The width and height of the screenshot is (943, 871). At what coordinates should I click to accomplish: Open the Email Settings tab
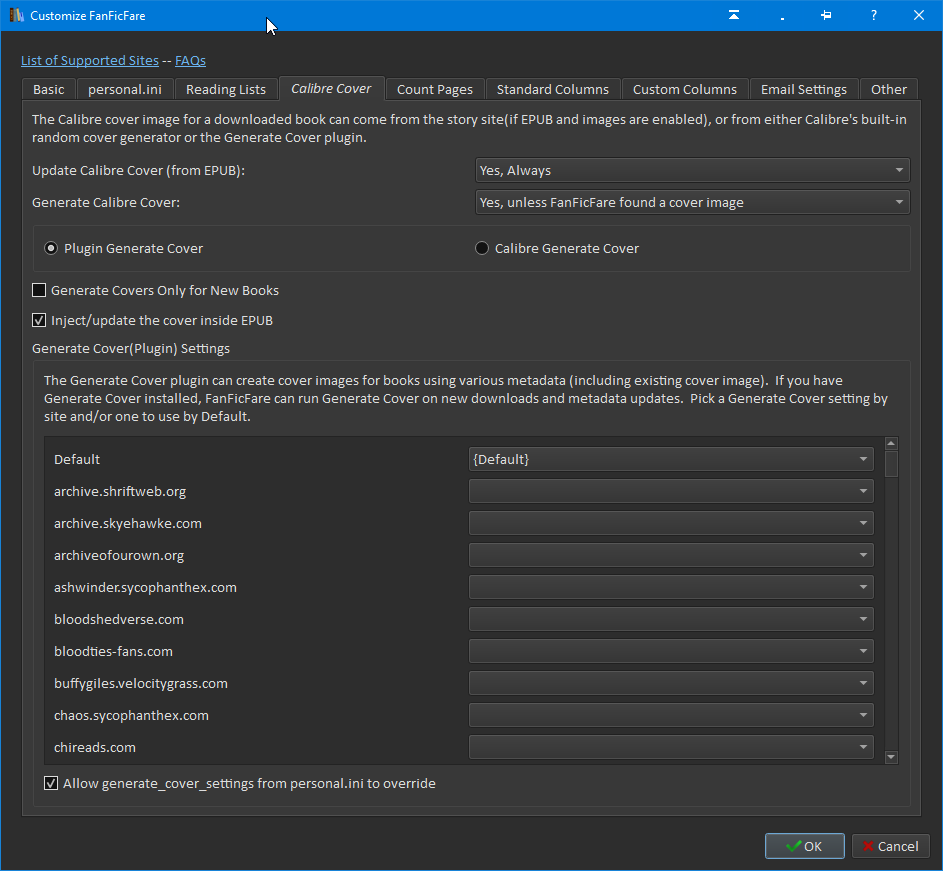pyautogui.click(x=803, y=89)
